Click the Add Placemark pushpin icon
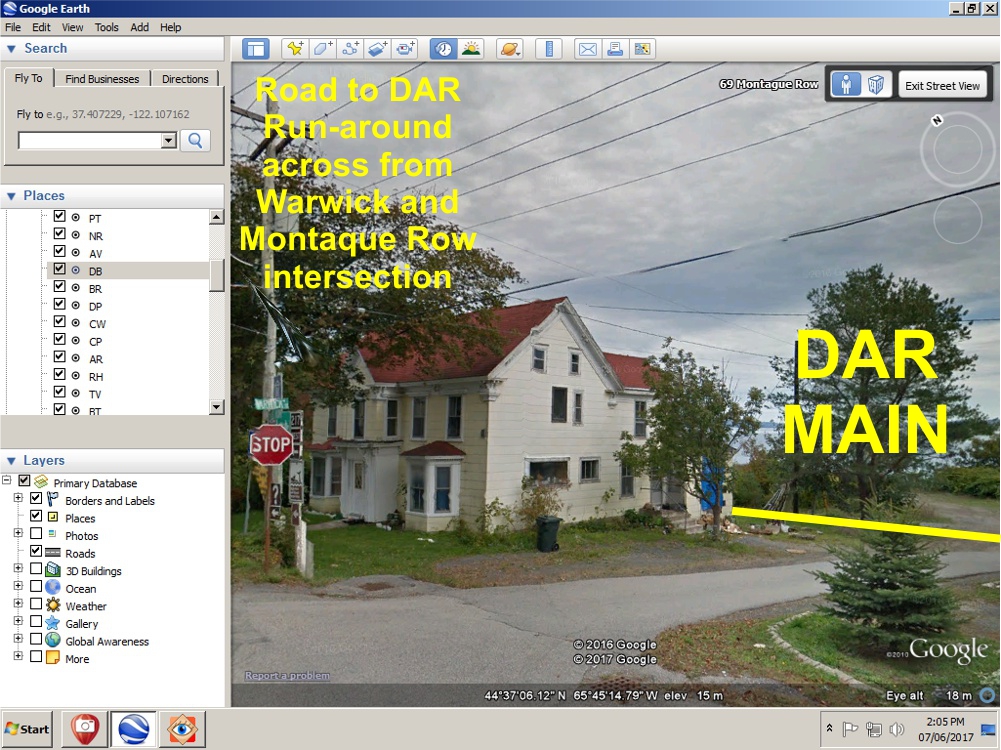This screenshot has height=750, width=1001. (x=295, y=48)
